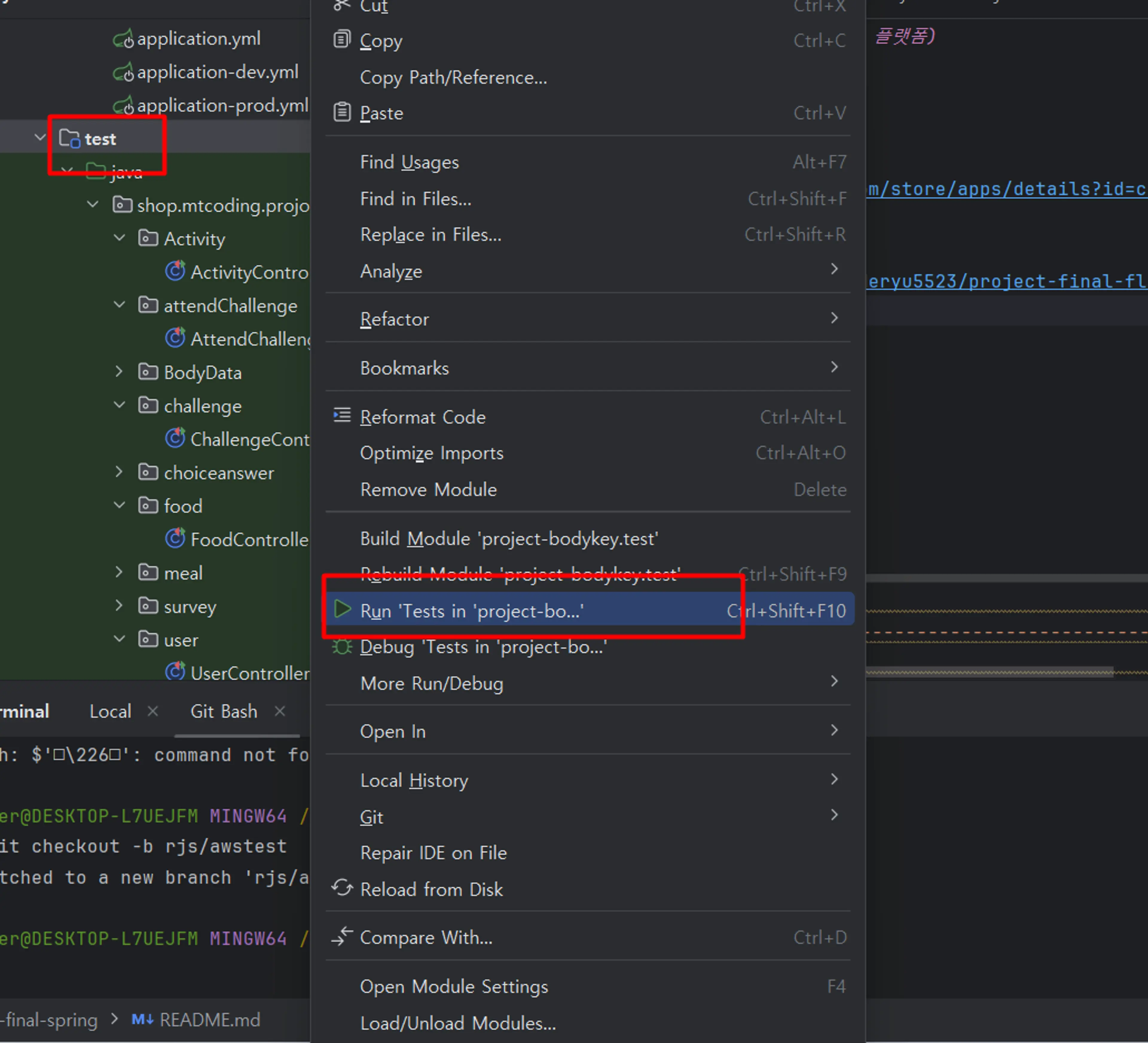Viewport: 1148px width, 1043px height.
Task: Click the Paste clipboard icon
Action: coord(342,112)
